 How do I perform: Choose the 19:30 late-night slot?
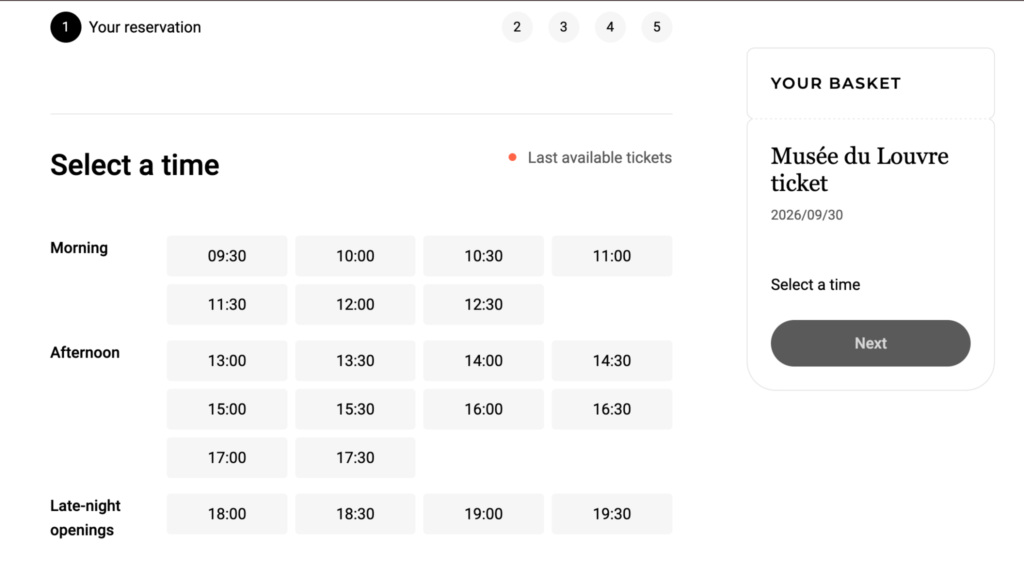coord(612,514)
